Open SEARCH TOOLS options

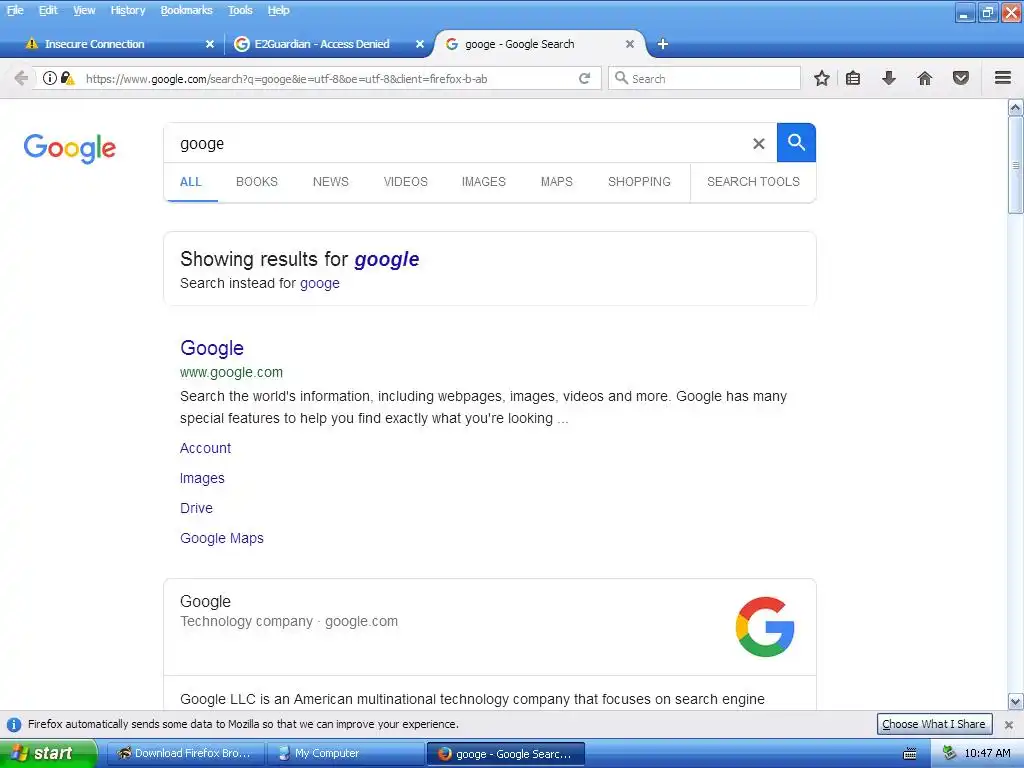coord(753,182)
